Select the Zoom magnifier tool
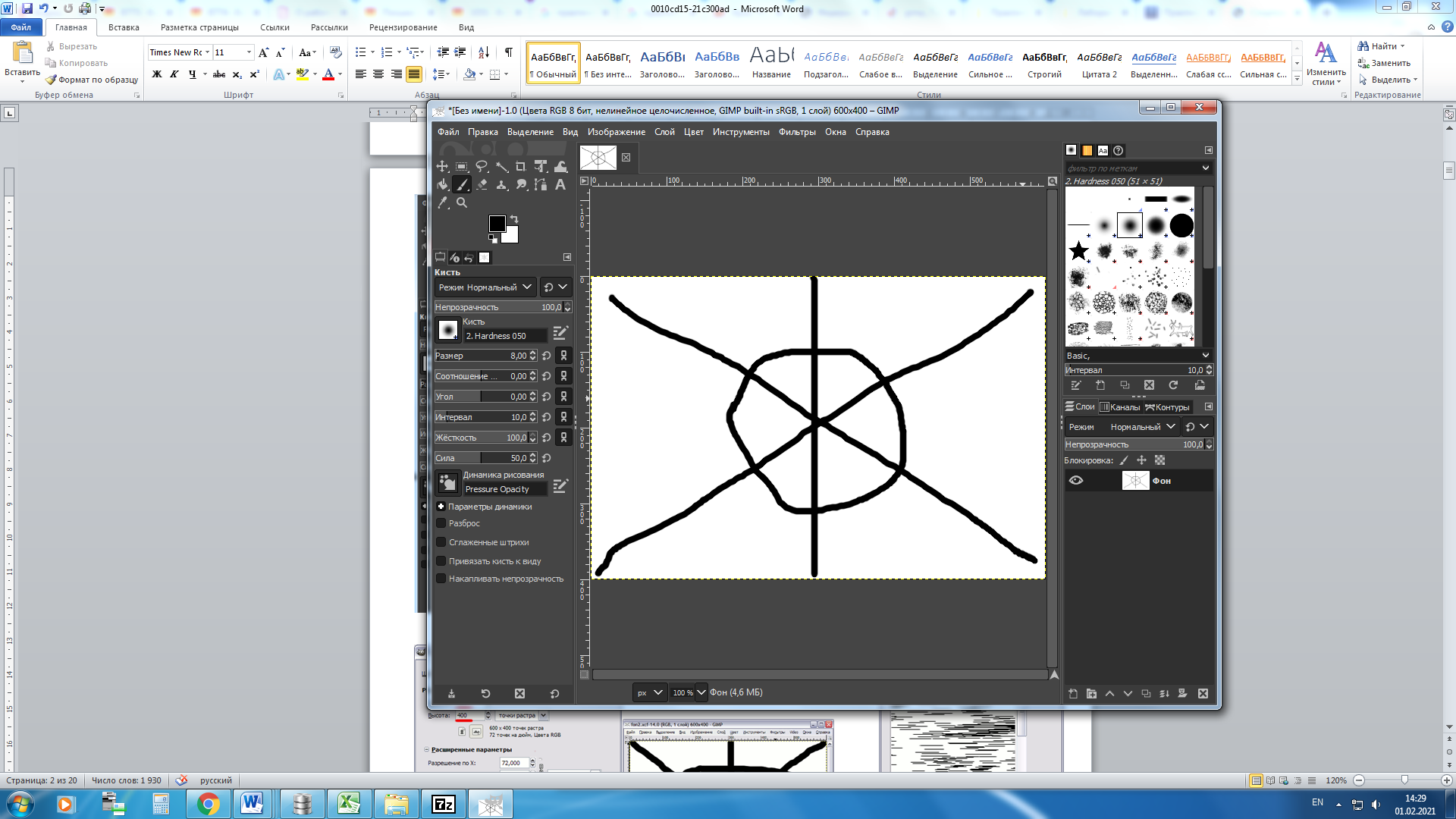The image size is (1456, 819). (462, 202)
